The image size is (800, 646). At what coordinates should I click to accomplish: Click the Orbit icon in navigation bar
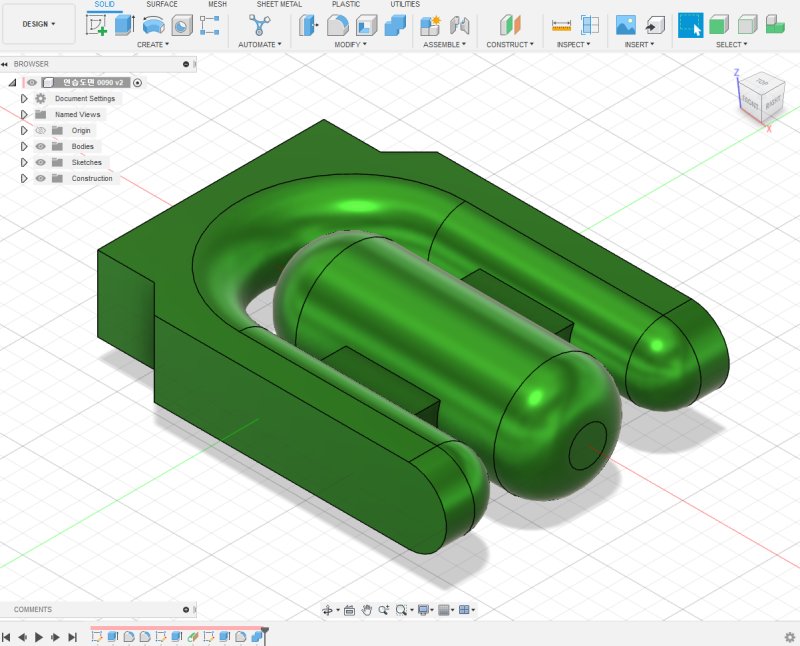(x=327, y=610)
